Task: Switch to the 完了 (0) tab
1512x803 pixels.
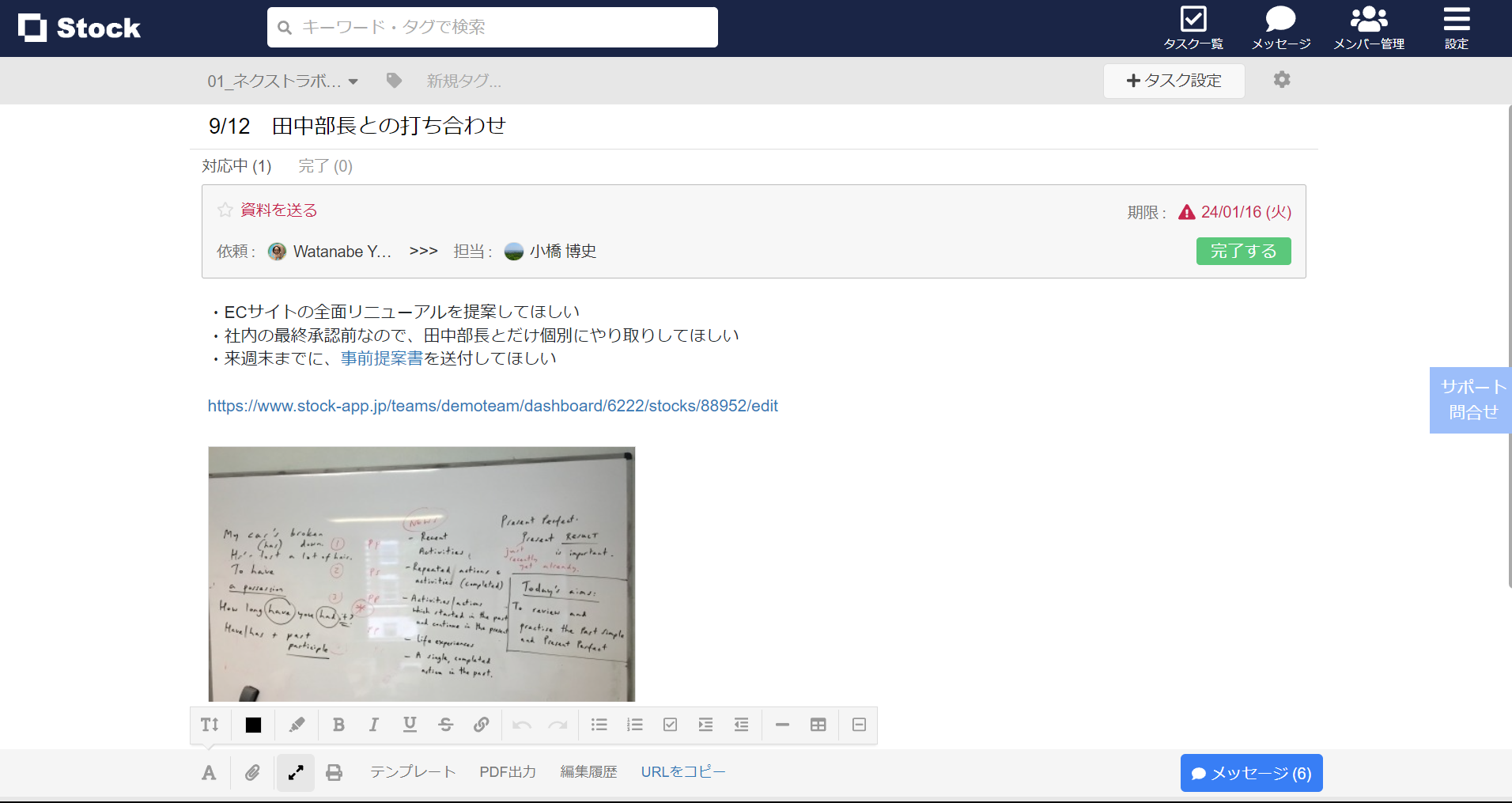Action: [x=324, y=165]
